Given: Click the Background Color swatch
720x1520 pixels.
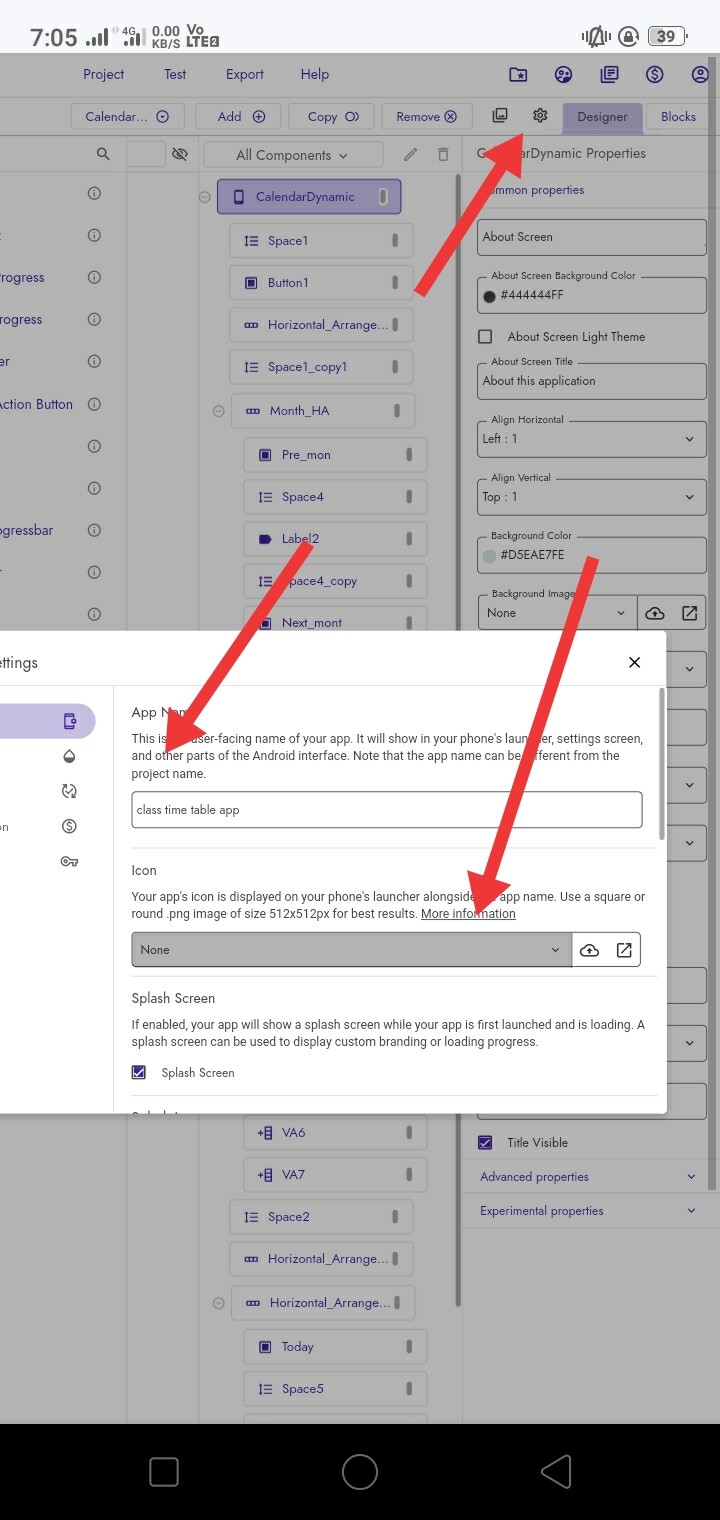Looking at the screenshot, I should 489,555.
